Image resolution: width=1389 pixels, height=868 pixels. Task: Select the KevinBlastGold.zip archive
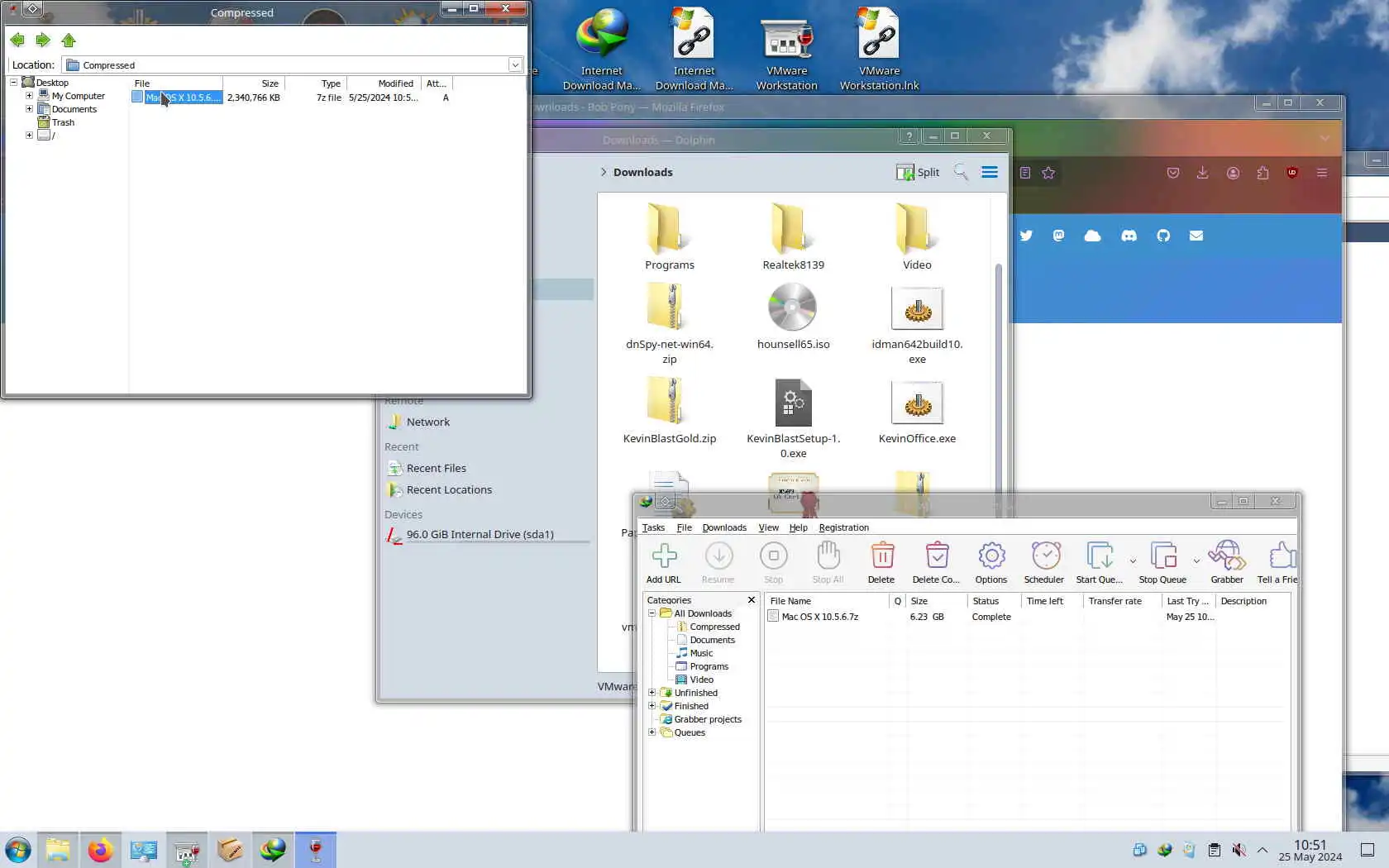[670, 411]
